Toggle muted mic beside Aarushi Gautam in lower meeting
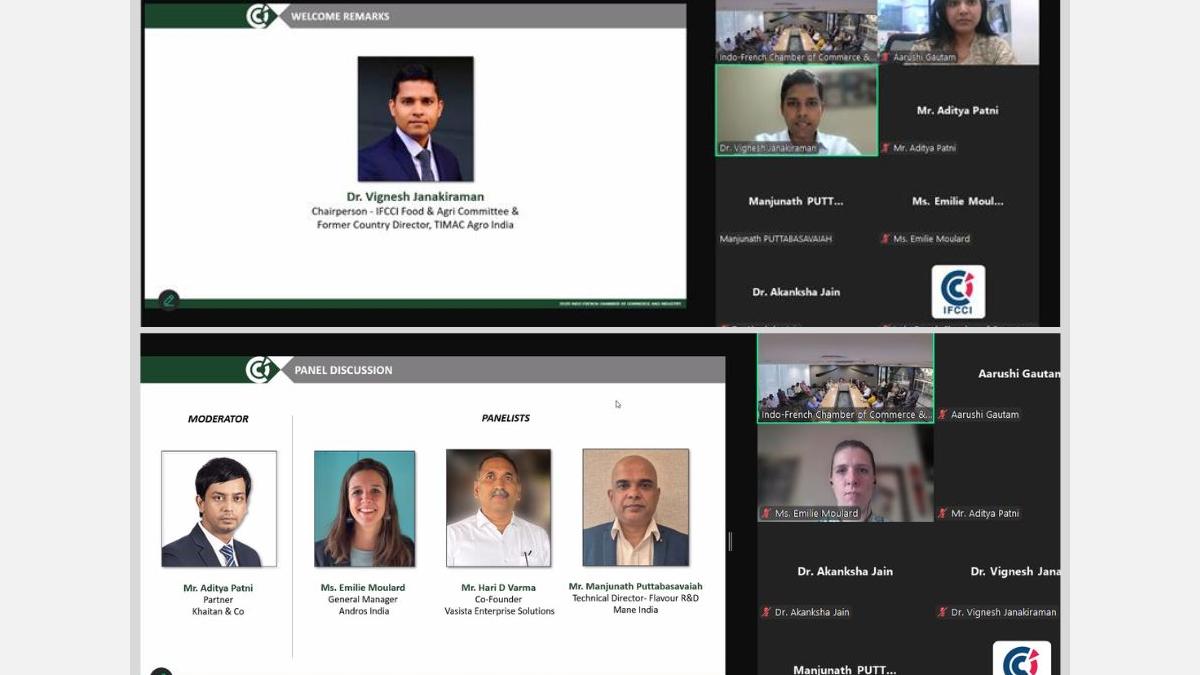The width and height of the screenshot is (1200, 675). click(943, 414)
